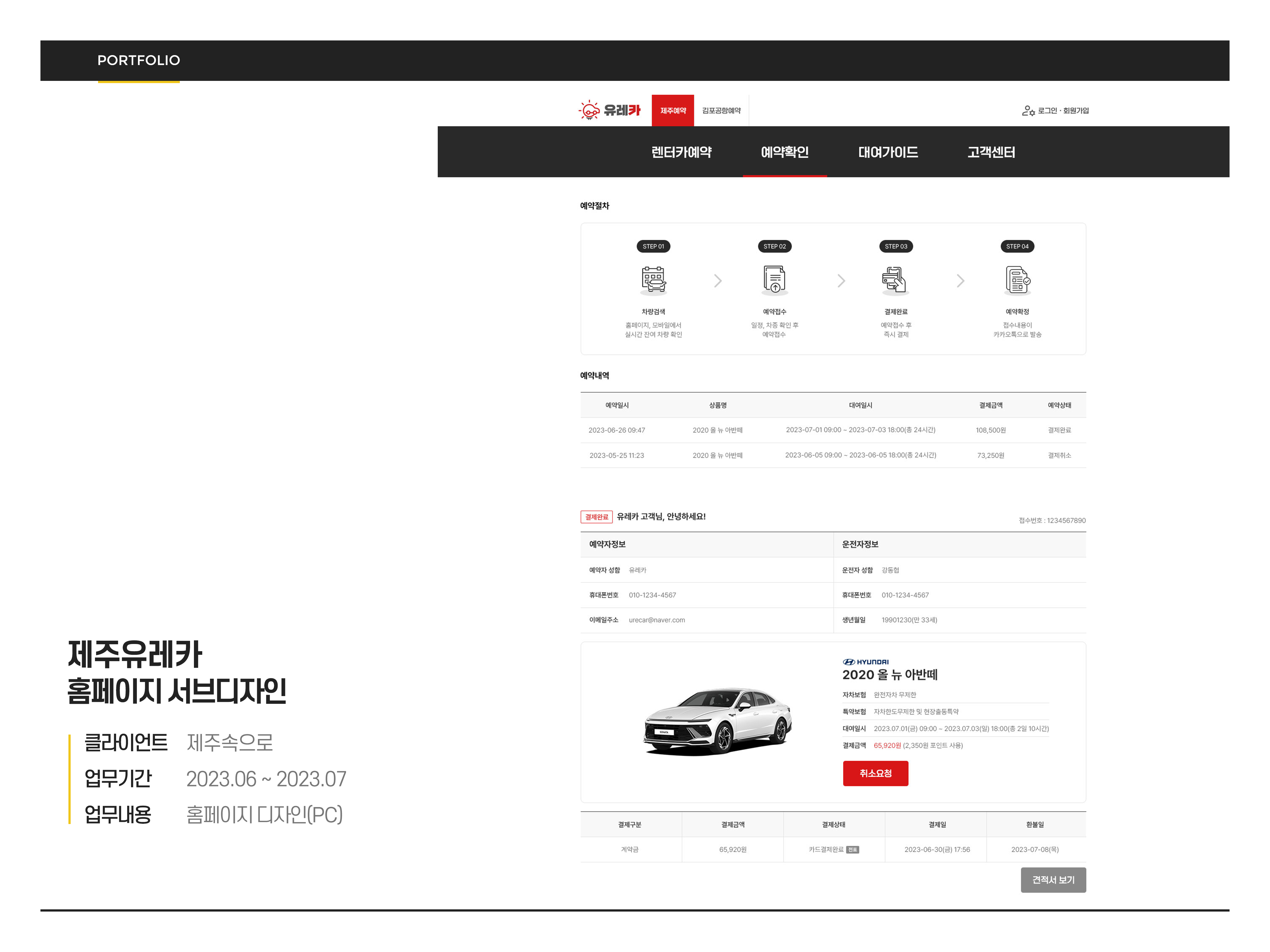
Task: Click the STEP 02 badge
Action: 775,246
